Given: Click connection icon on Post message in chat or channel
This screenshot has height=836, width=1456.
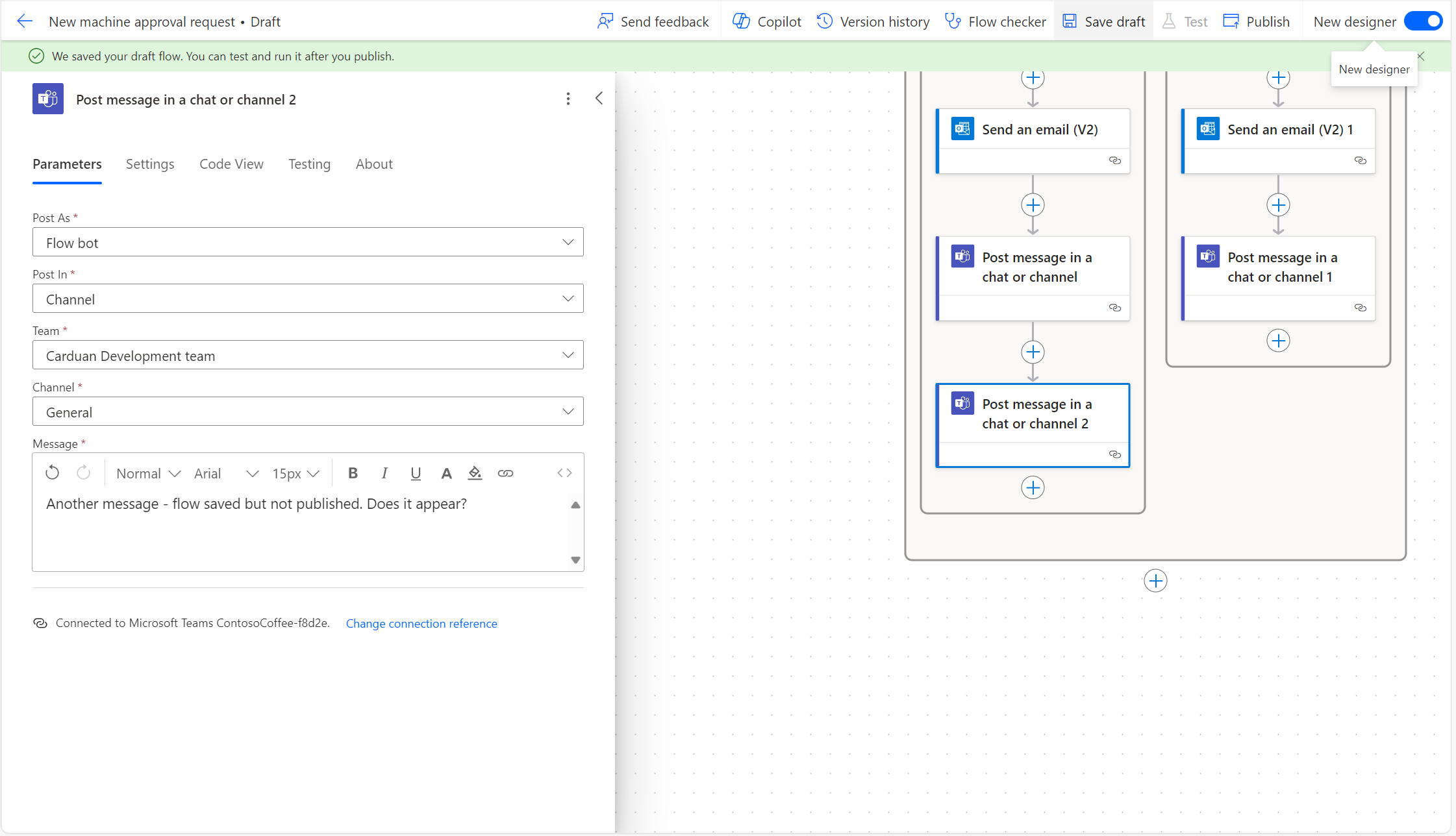Looking at the screenshot, I should point(1115,308).
